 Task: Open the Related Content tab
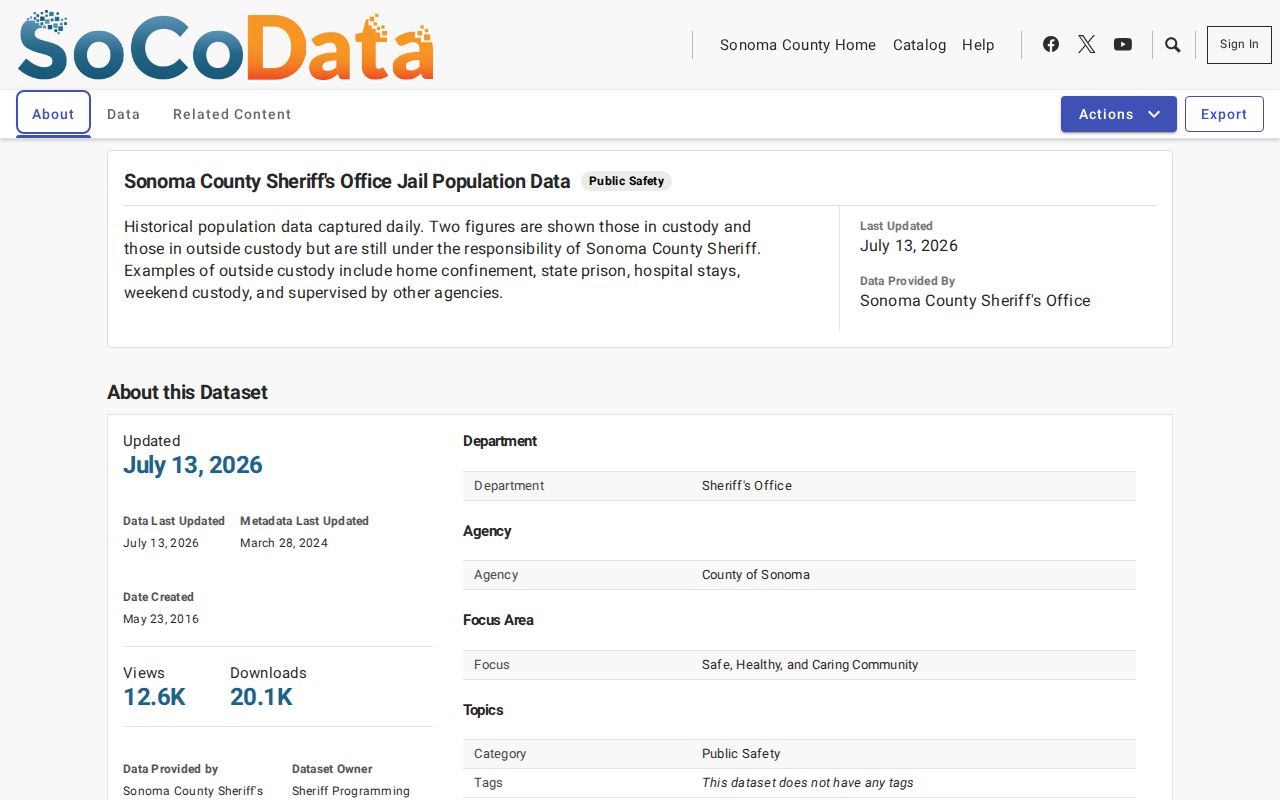pos(232,114)
